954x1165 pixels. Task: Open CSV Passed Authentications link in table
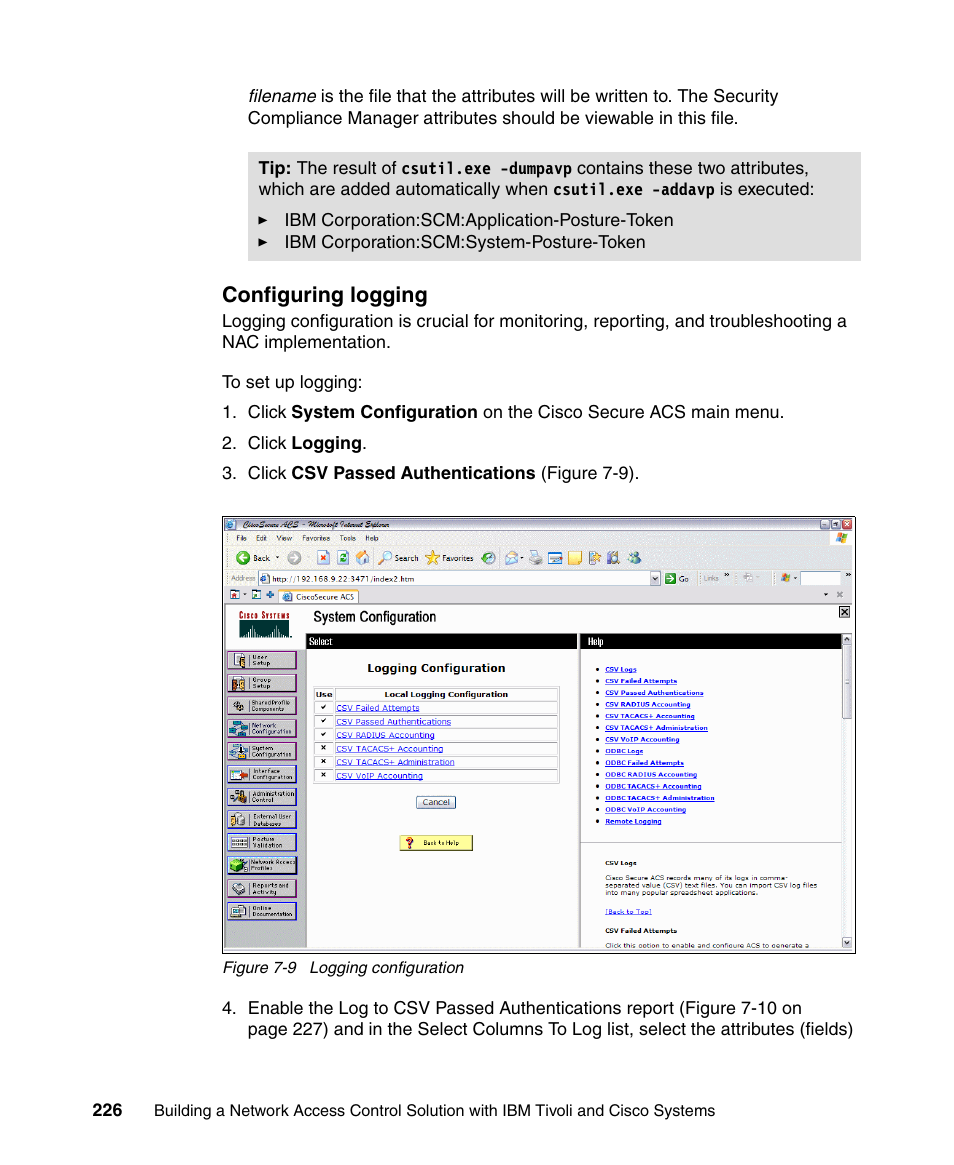tap(393, 721)
